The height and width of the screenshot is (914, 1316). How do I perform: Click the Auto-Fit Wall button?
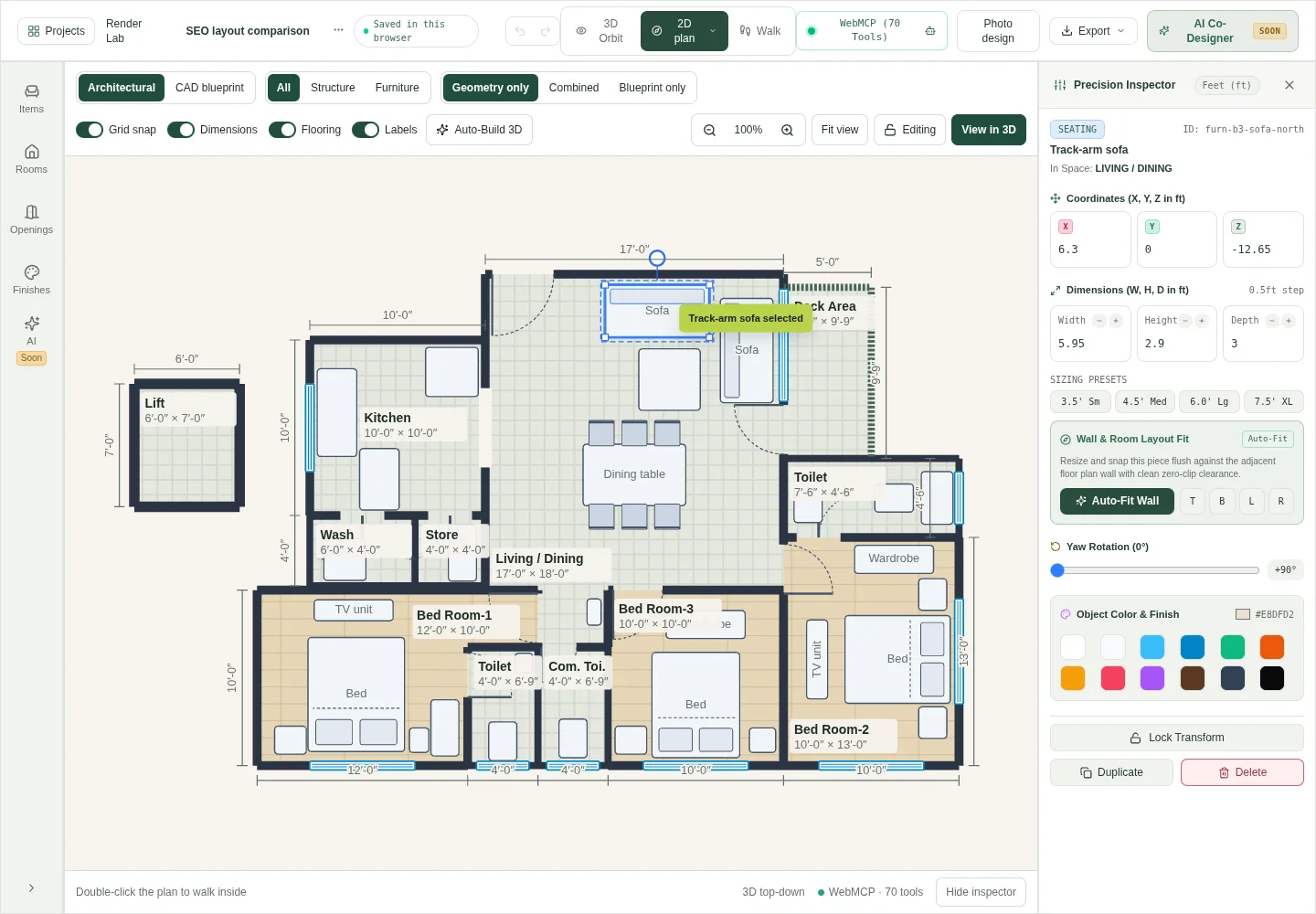1117,501
